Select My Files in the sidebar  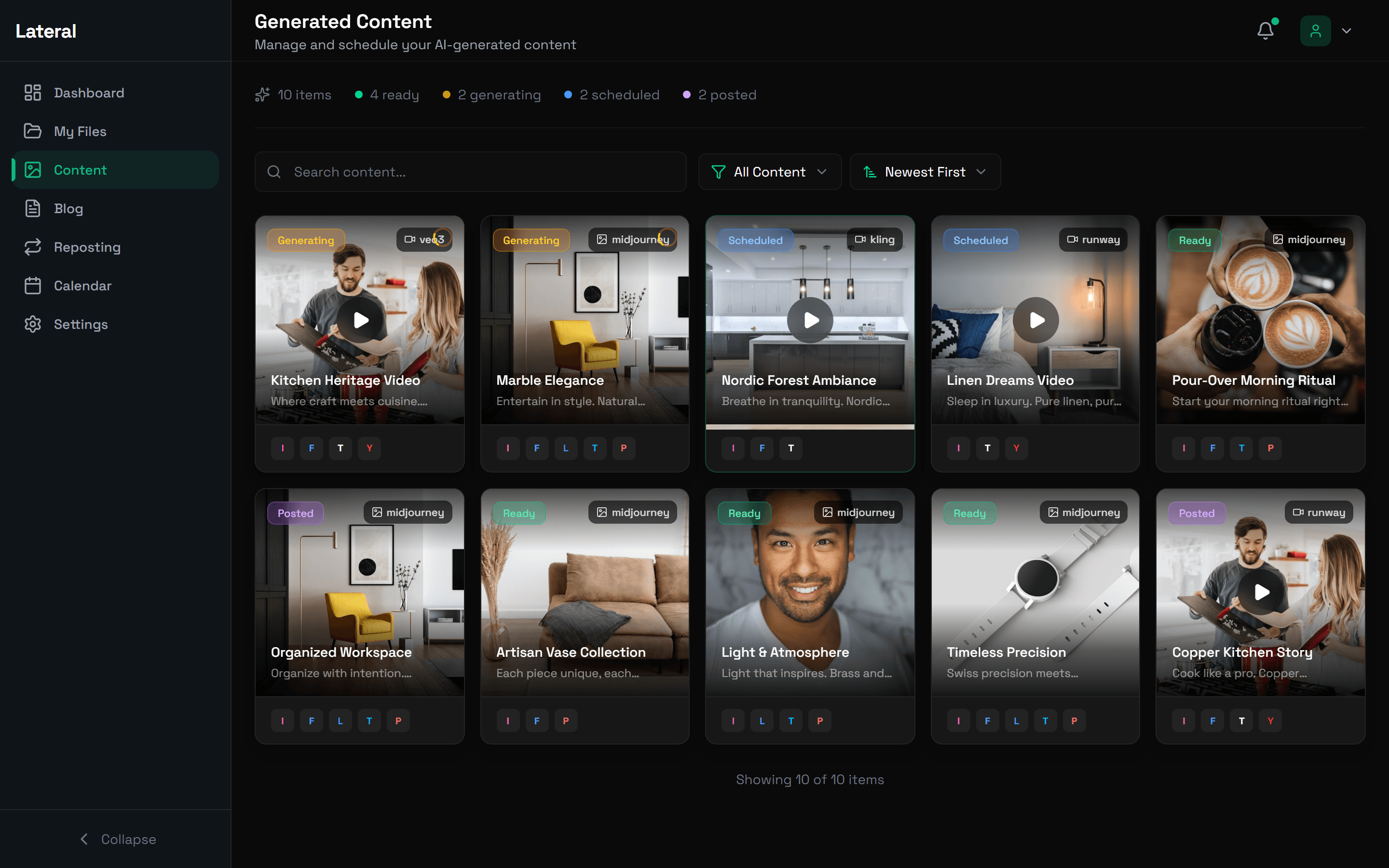[x=80, y=131]
